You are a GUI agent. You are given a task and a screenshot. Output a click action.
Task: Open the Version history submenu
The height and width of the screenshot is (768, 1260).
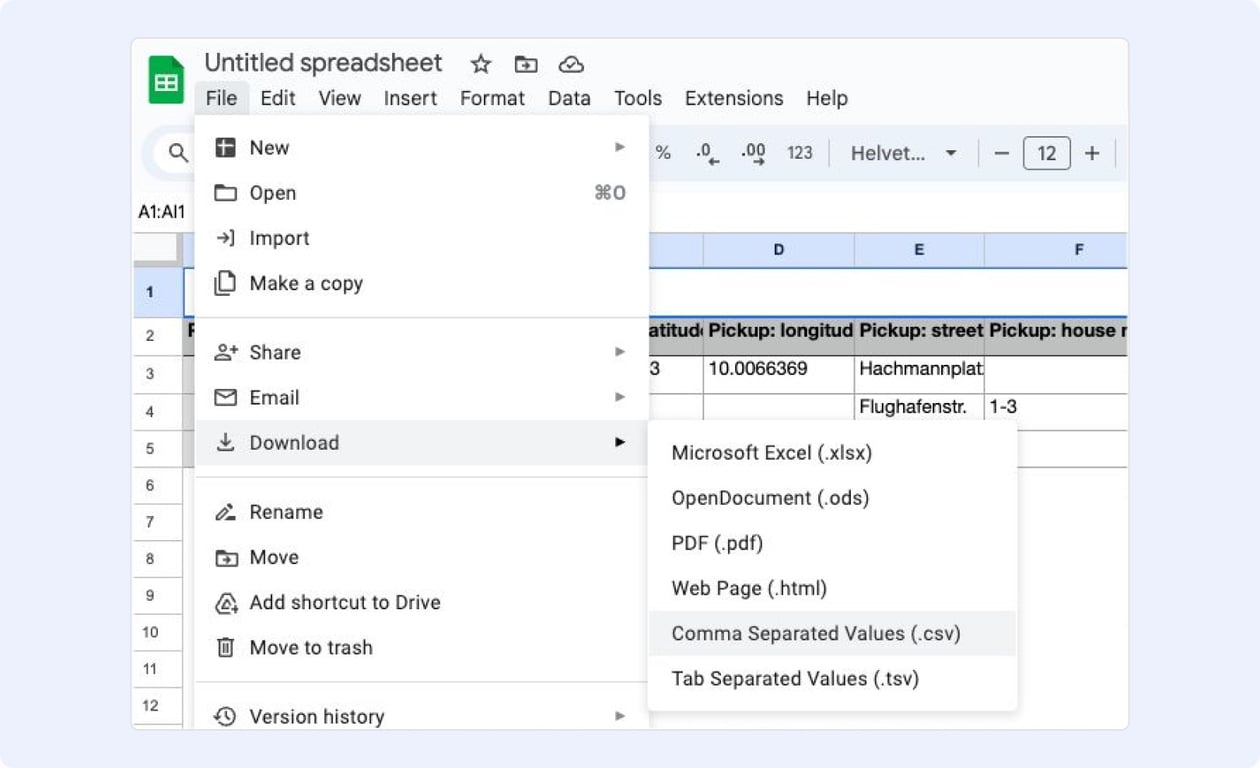(x=422, y=716)
